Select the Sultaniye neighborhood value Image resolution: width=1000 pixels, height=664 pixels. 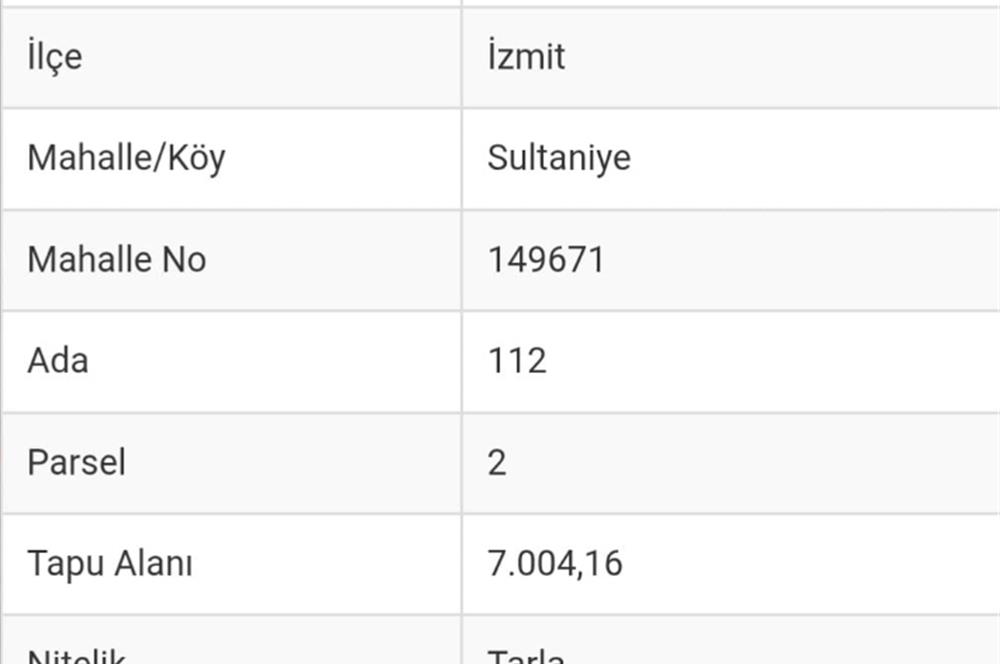(x=559, y=158)
